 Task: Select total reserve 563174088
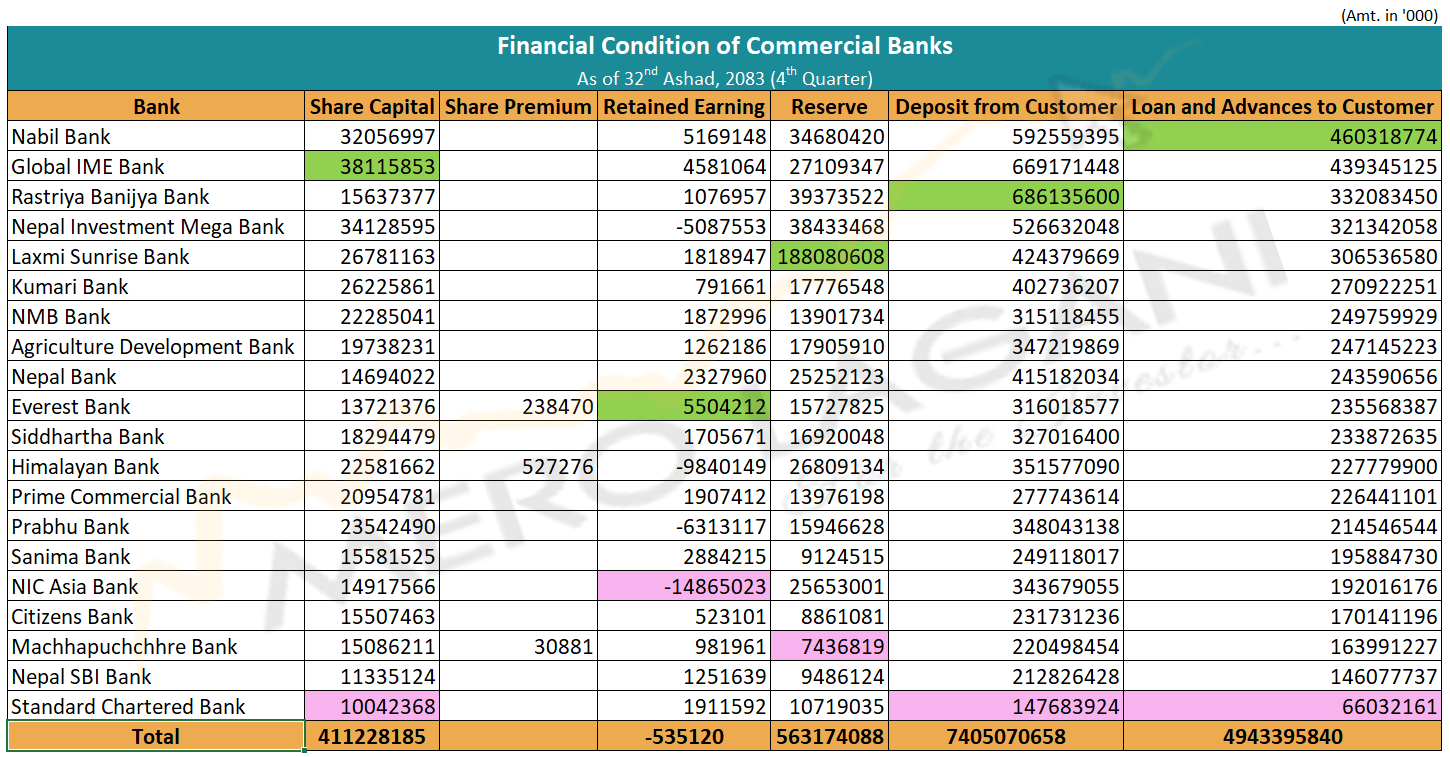829,737
